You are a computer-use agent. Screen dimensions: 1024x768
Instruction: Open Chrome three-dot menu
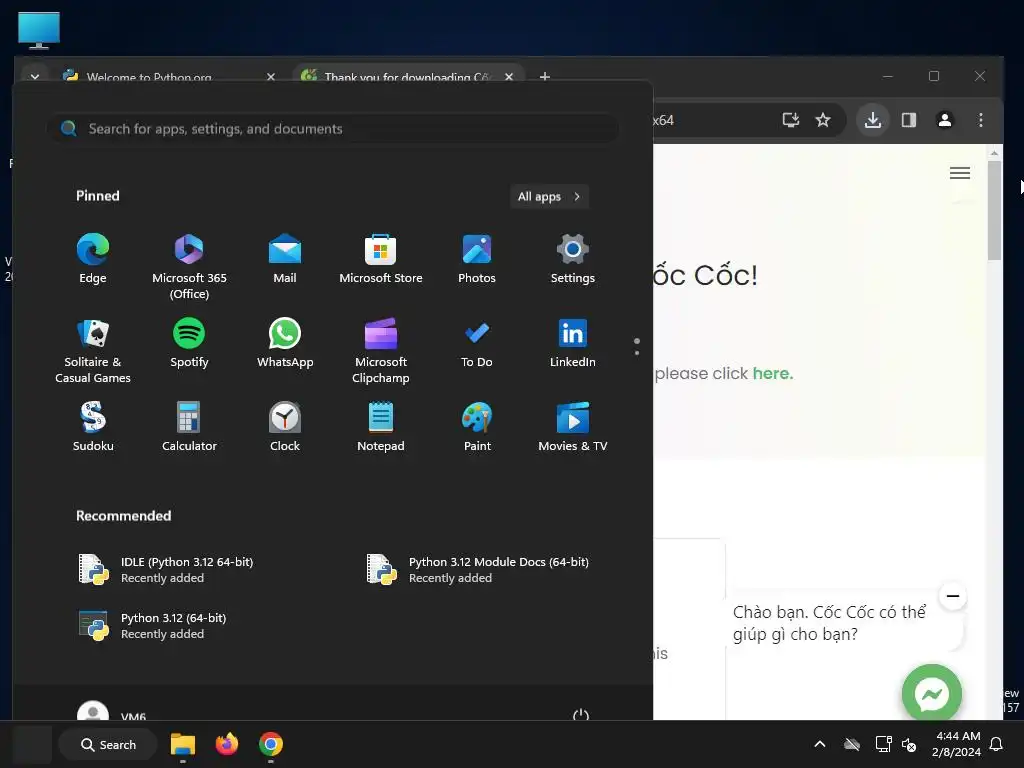point(980,120)
